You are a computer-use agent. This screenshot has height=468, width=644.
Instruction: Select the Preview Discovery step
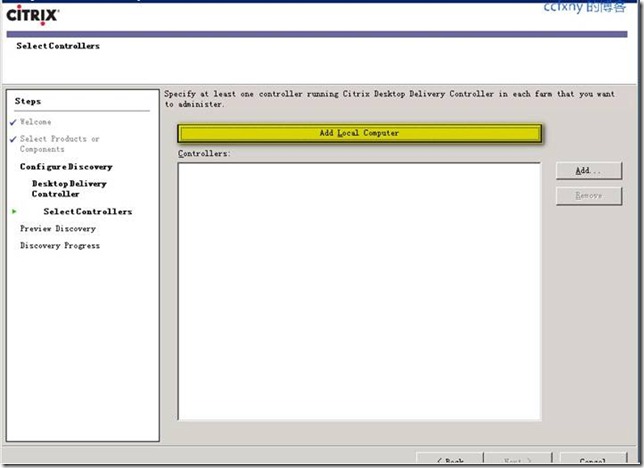coord(58,228)
